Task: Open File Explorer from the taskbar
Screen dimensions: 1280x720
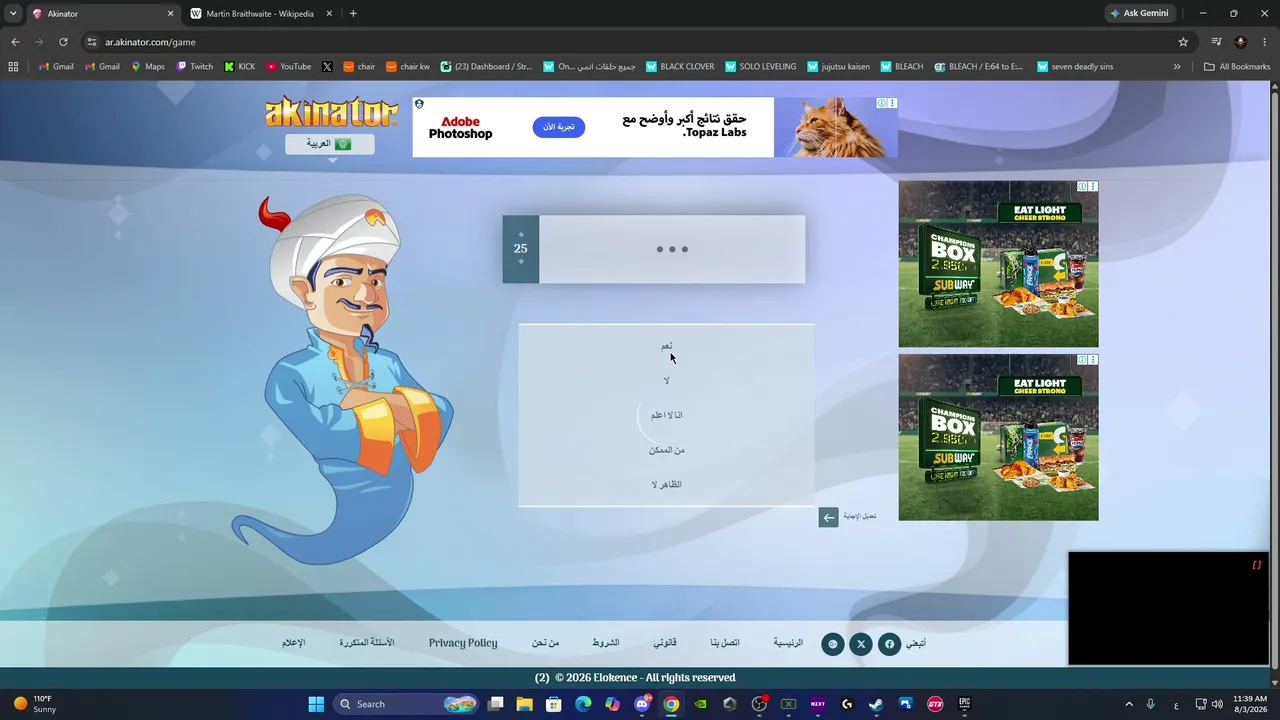Action: (524, 704)
